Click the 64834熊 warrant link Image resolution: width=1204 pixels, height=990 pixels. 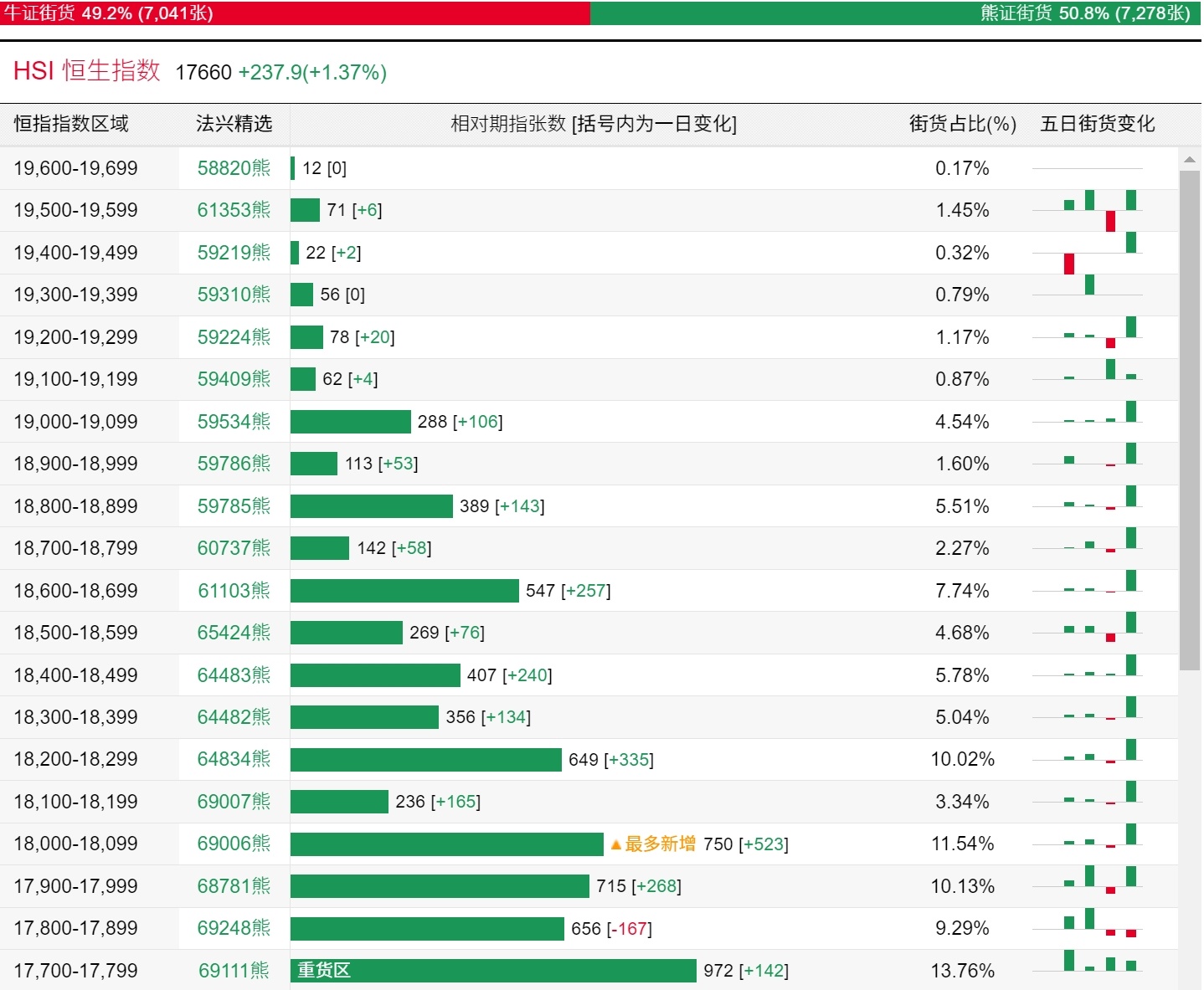pyautogui.click(x=234, y=759)
